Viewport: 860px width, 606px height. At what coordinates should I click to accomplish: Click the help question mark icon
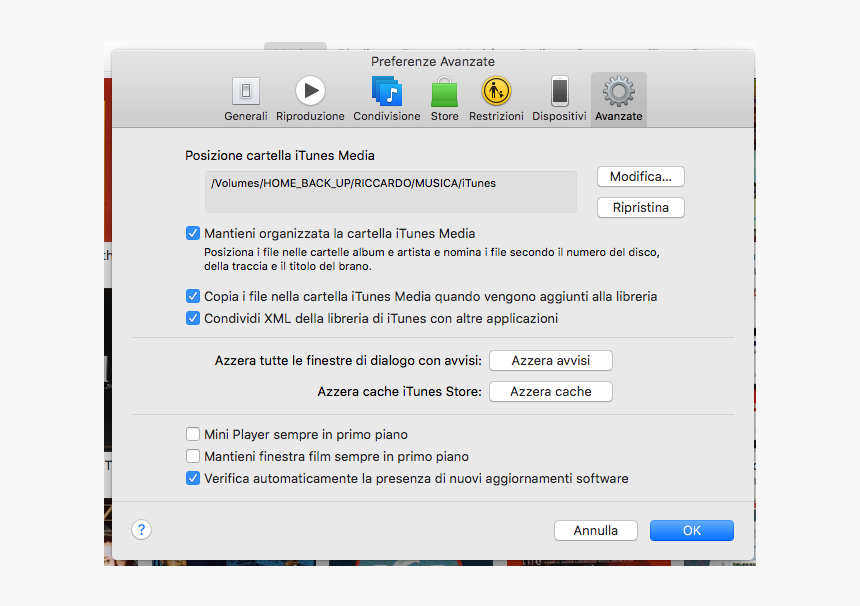141,530
